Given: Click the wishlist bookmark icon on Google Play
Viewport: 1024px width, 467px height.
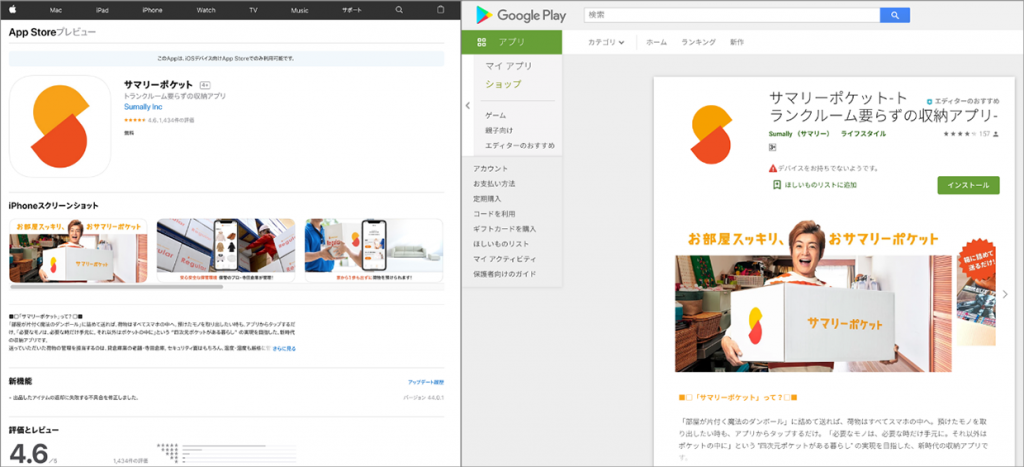Looking at the screenshot, I should point(776,185).
